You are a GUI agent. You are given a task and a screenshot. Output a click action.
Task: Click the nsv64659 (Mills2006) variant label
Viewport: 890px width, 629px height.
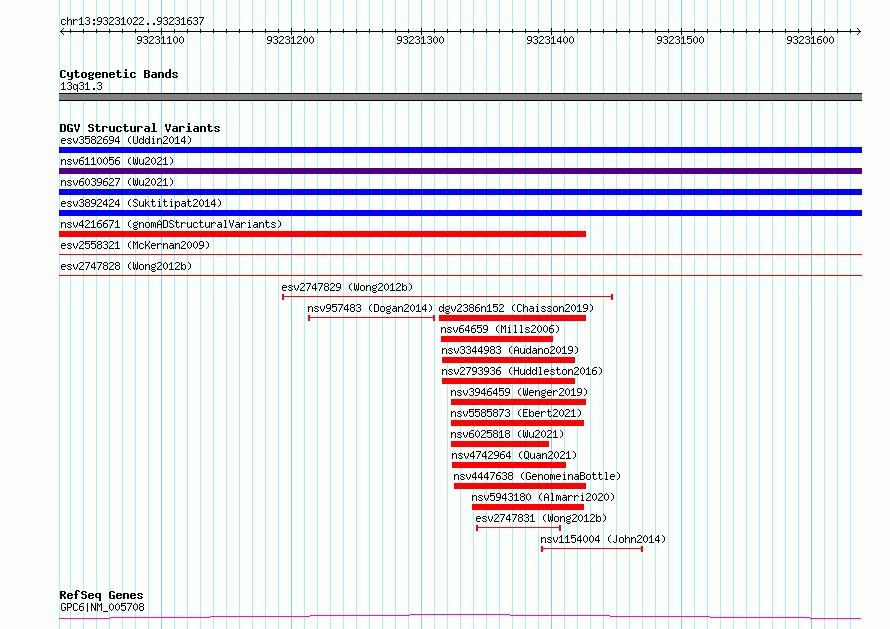pos(500,329)
